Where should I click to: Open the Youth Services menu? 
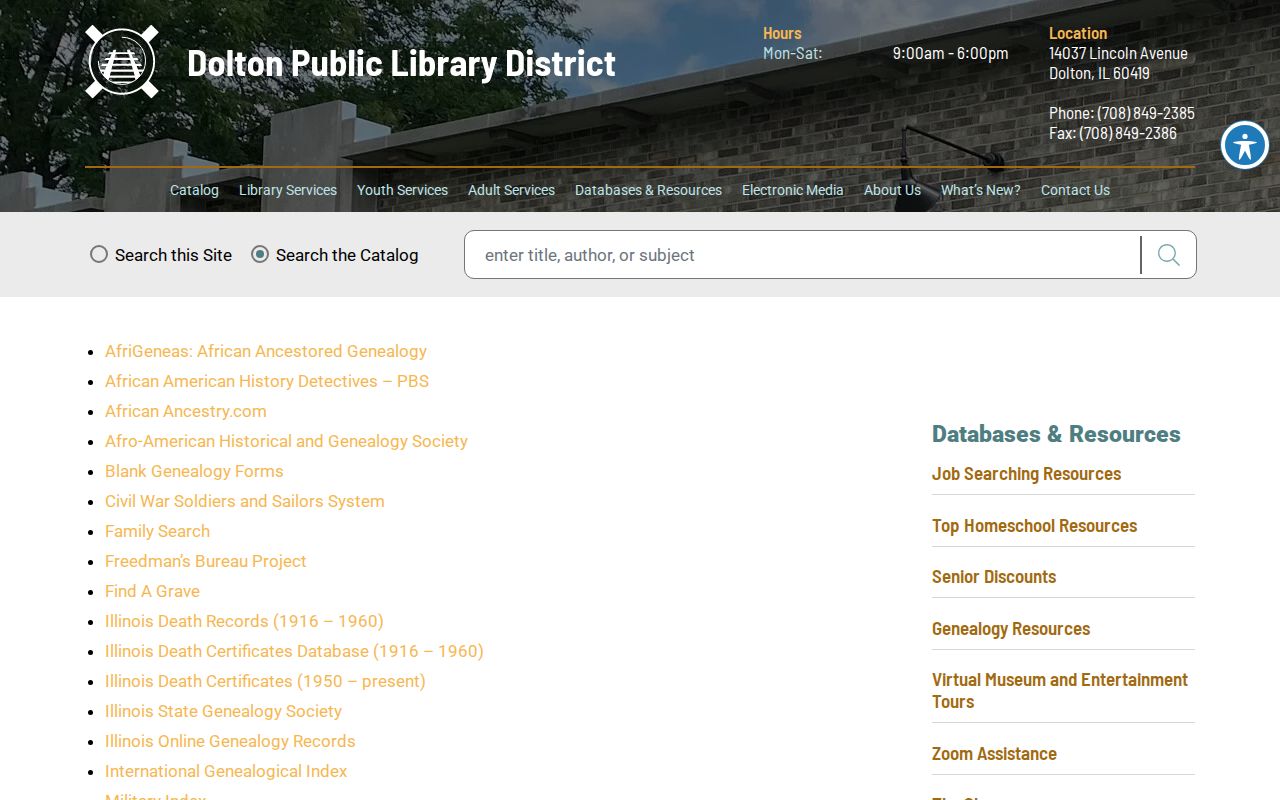tap(402, 190)
